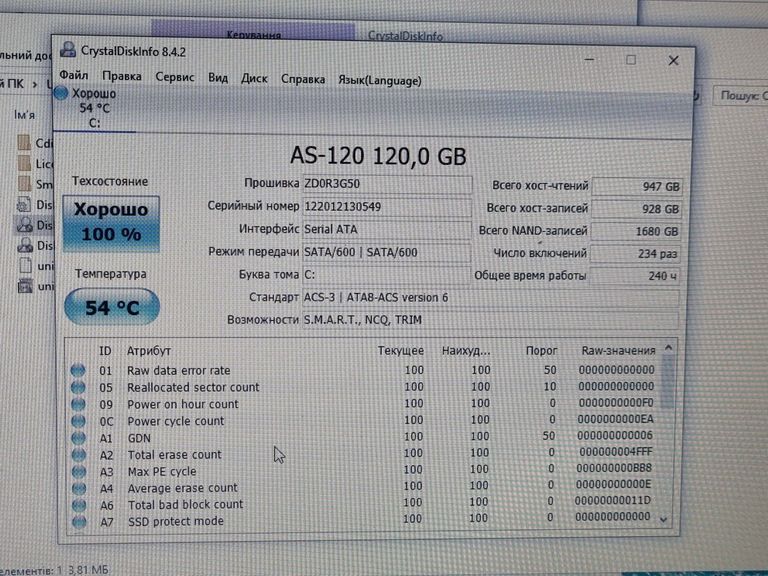This screenshot has width=768, height=576.
Task: Click the Прошивка field ZD0R3G50
Action: [387, 184]
